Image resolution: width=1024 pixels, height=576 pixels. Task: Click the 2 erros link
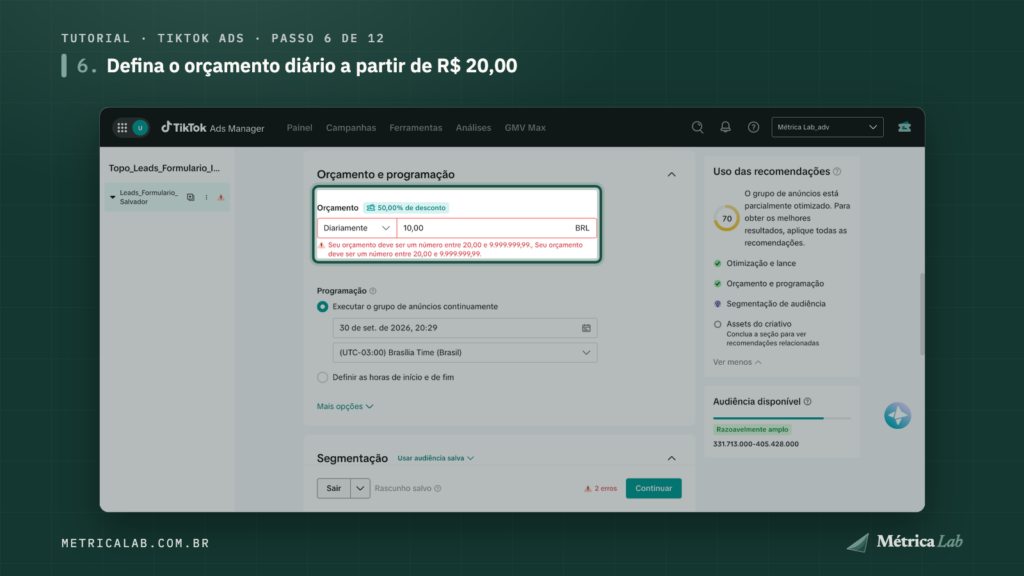(x=600, y=488)
